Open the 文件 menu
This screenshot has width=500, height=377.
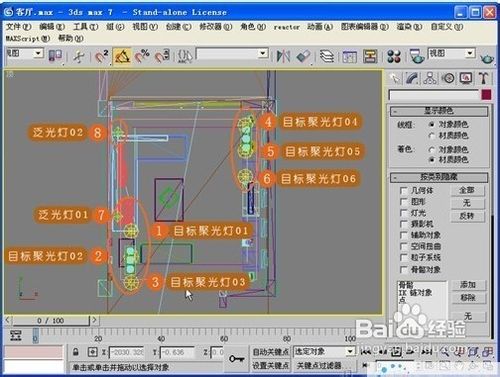pos(18,27)
